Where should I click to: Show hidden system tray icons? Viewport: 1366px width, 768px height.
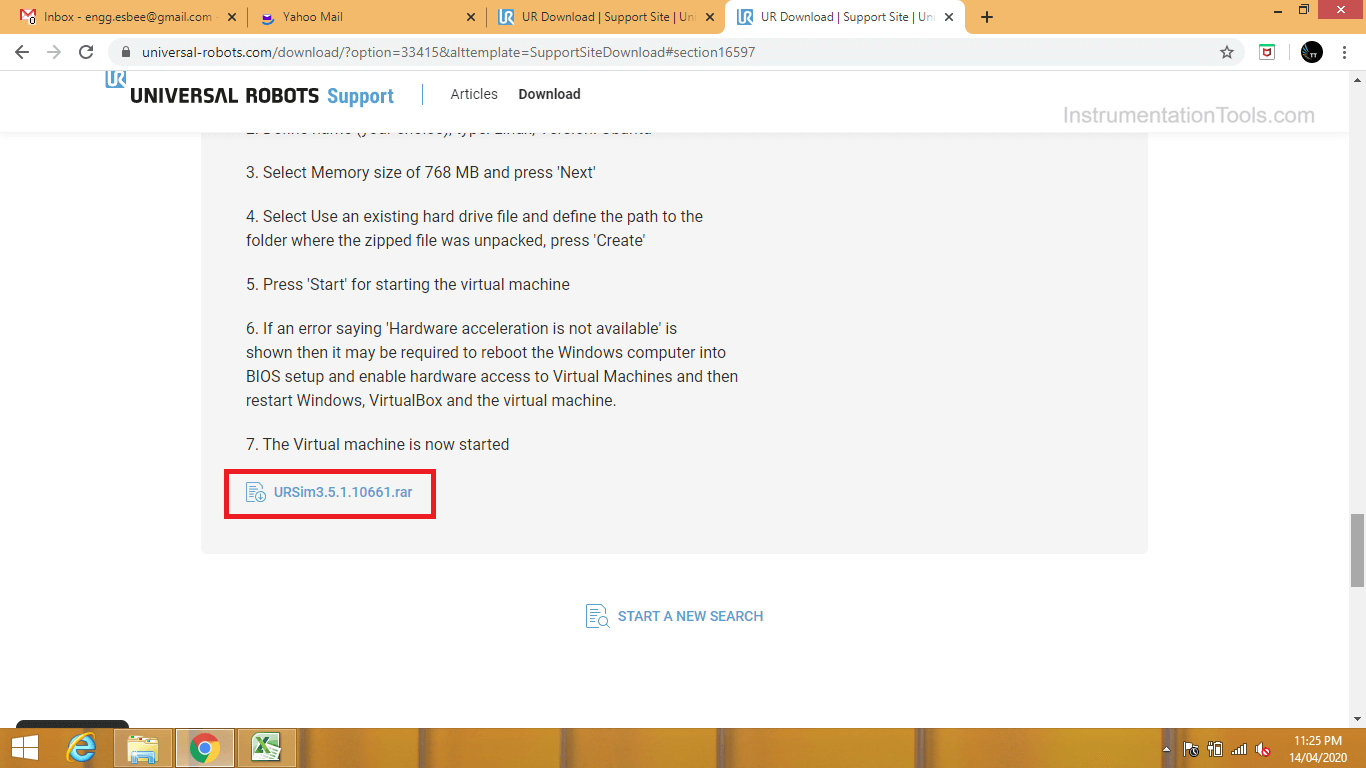[1166, 749]
